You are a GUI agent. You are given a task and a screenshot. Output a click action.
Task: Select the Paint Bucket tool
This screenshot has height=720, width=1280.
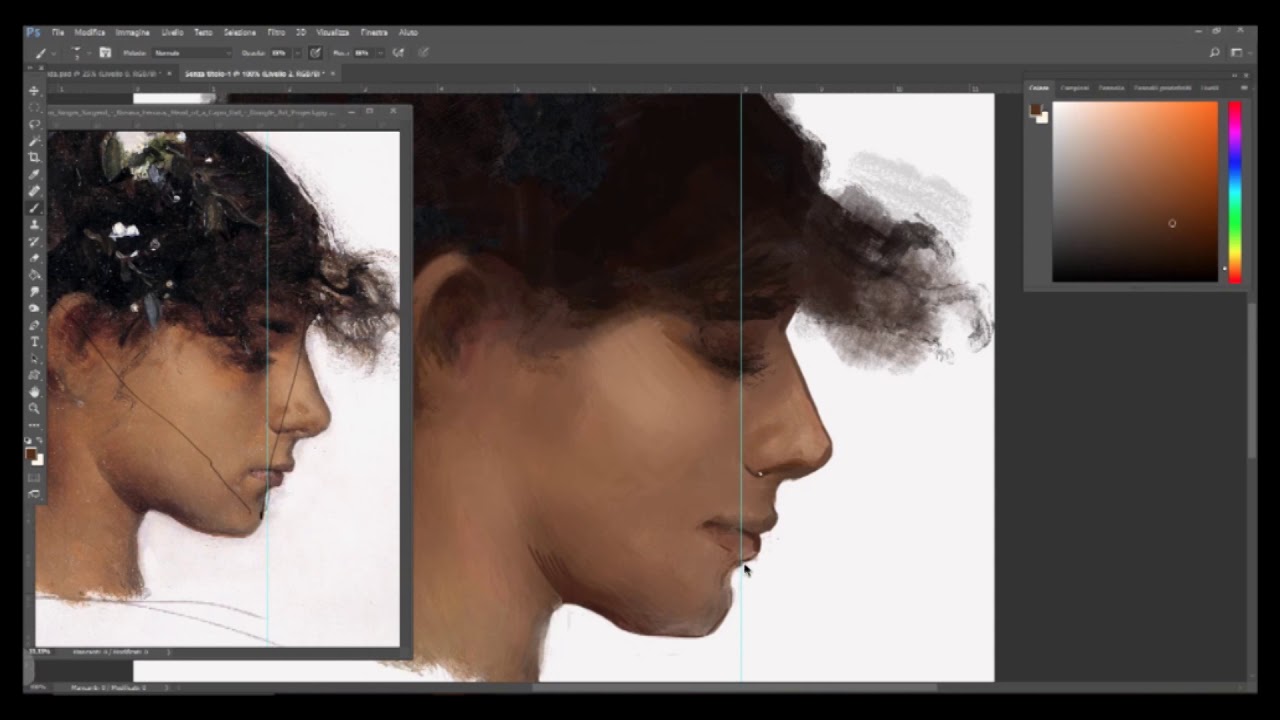34,274
